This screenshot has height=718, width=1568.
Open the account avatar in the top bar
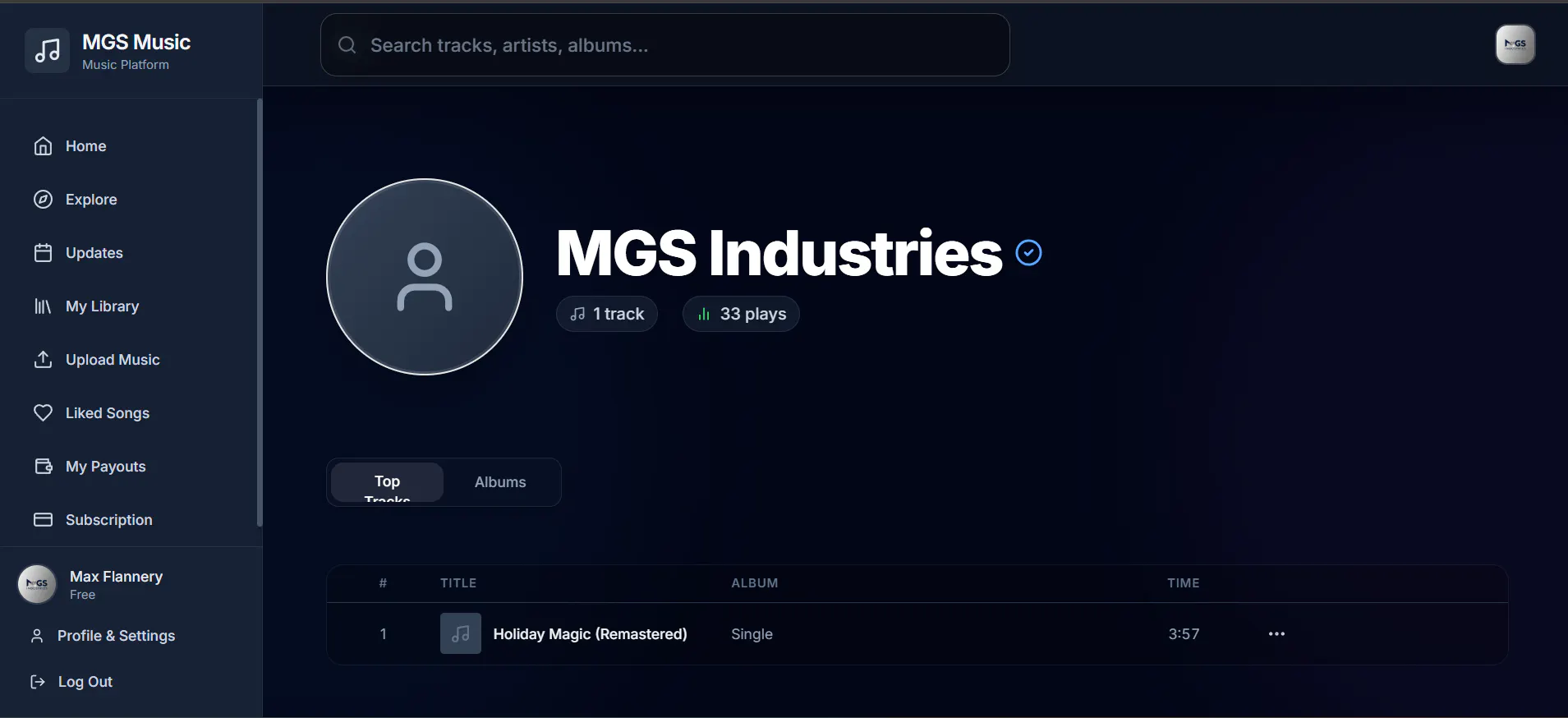[x=1515, y=44]
